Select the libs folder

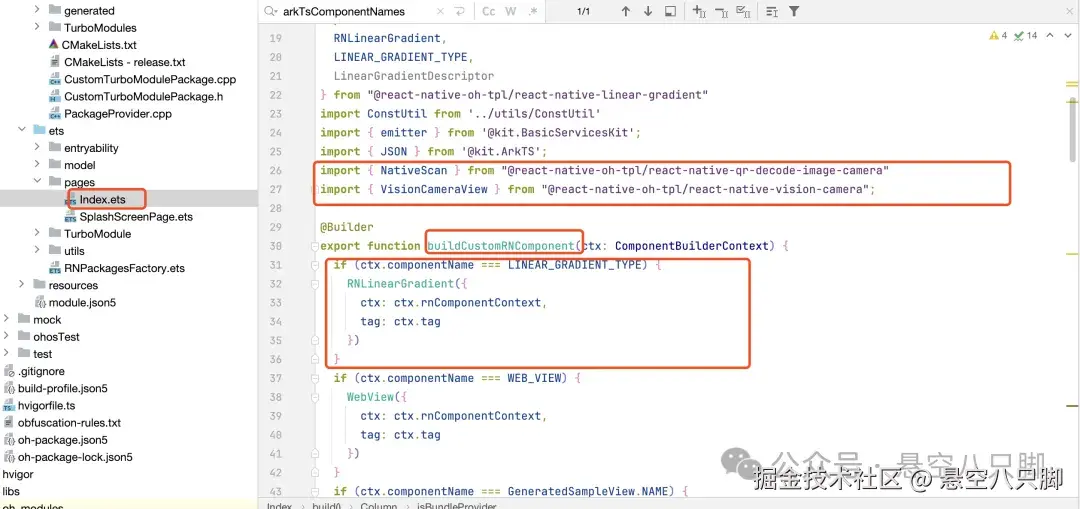[11, 491]
